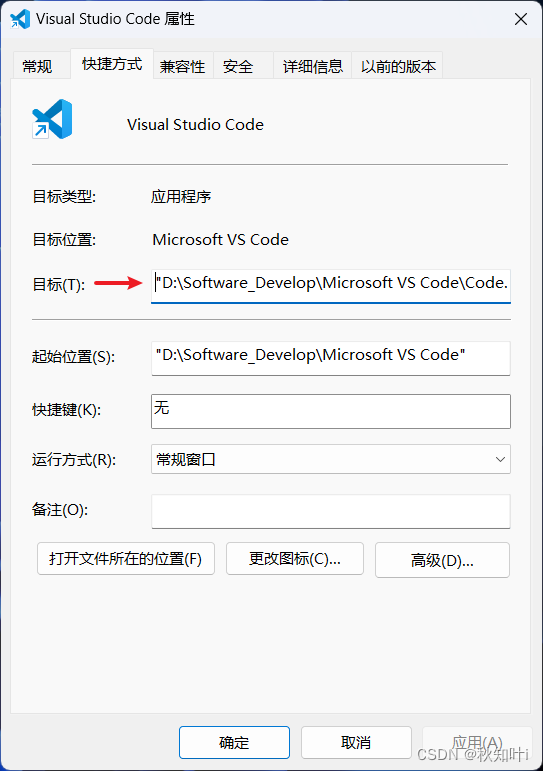Open 高级(D)... settings button
Image resolution: width=543 pixels, height=771 pixels.
coord(443,560)
